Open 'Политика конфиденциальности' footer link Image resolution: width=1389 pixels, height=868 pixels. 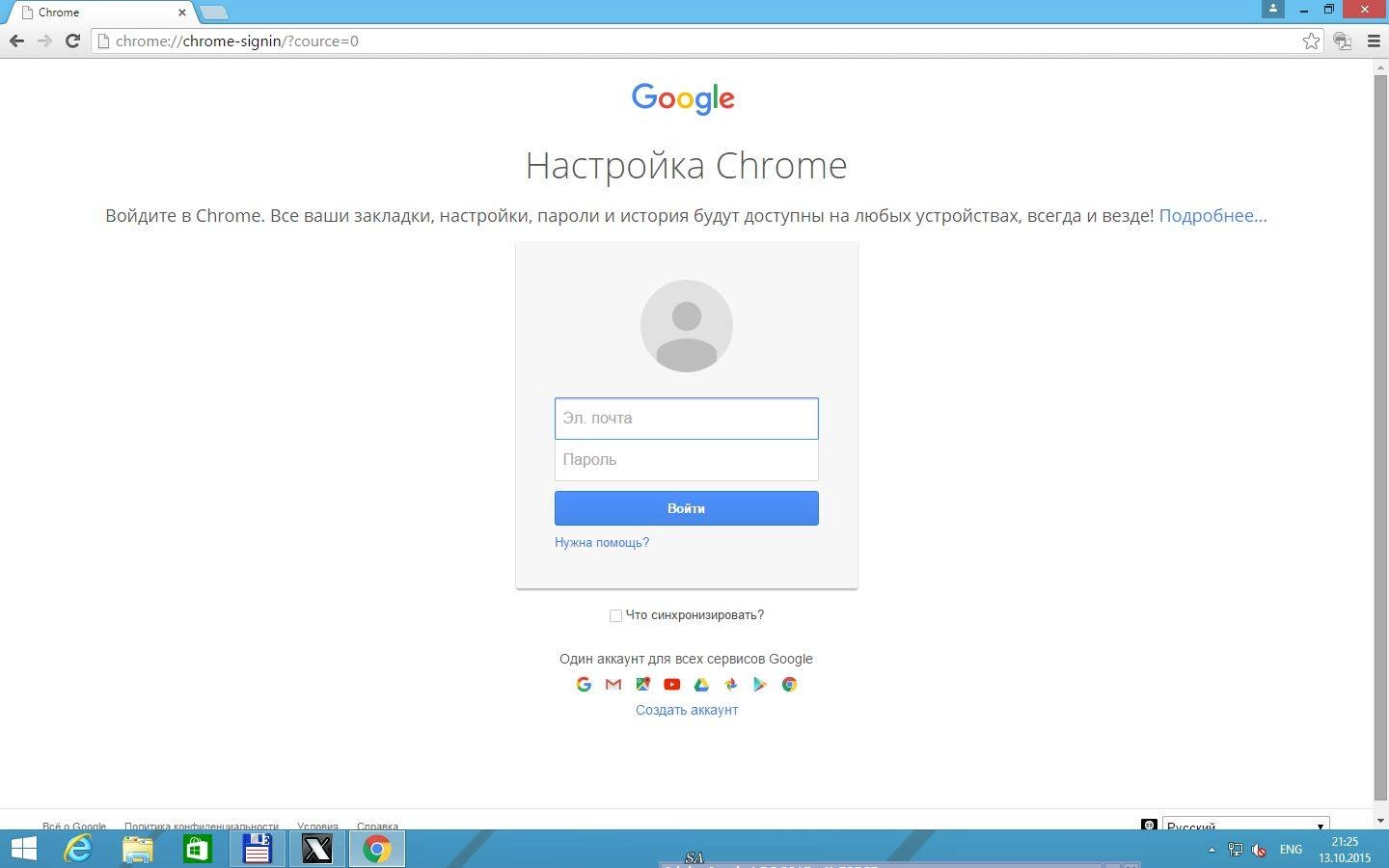(202, 826)
